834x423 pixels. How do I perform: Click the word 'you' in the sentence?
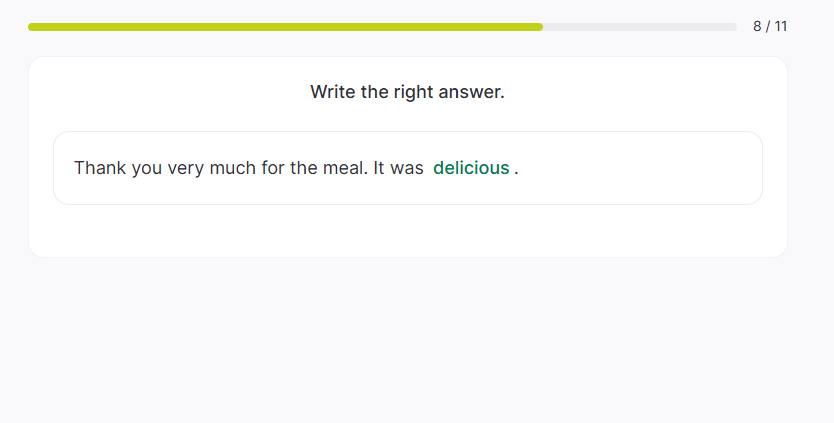146,168
